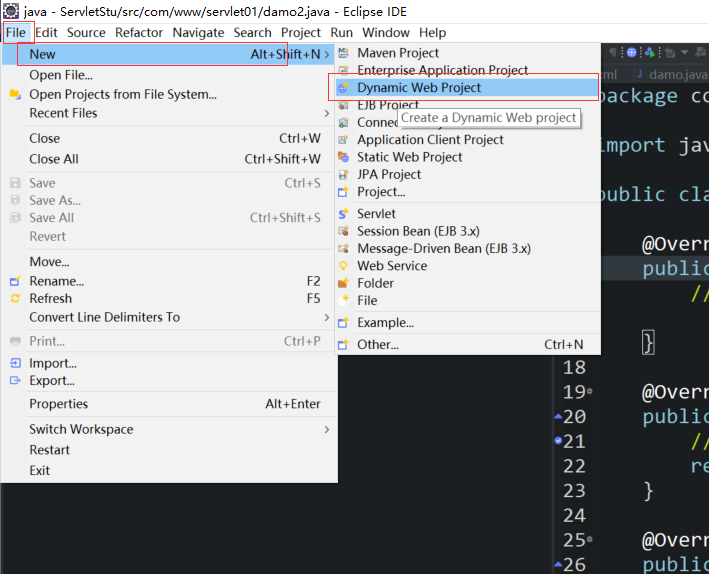Screen dimensions: 709x574
Task: Click the Other... wizard icon
Action: [344, 345]
